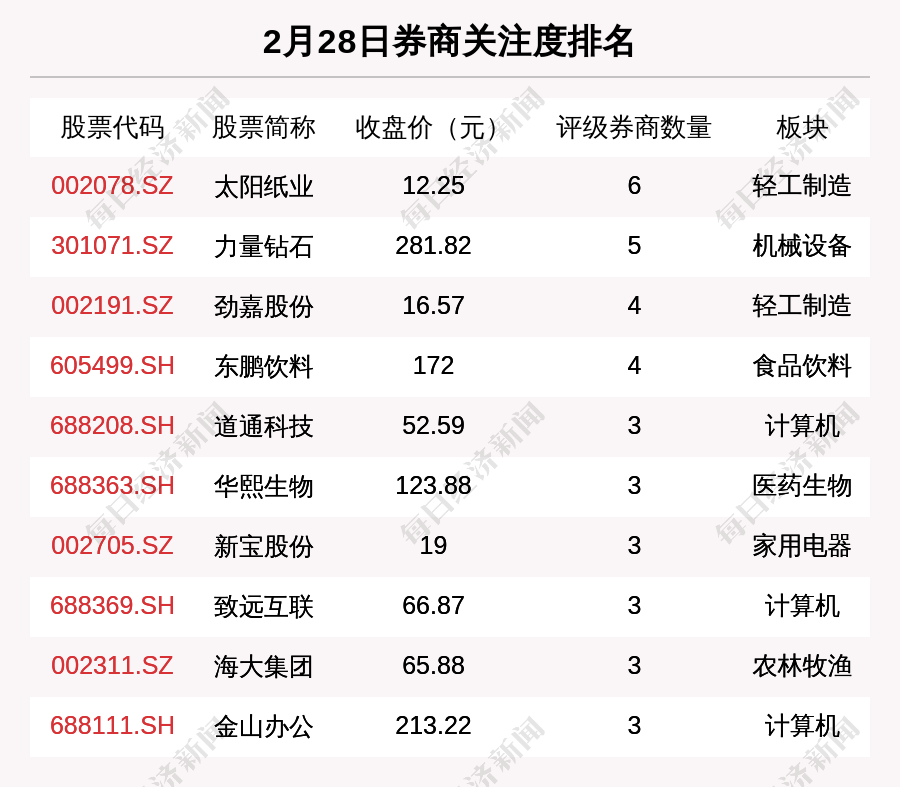Select the stock name 太阳纸业

pyautogui.click(x=263, y=187)
